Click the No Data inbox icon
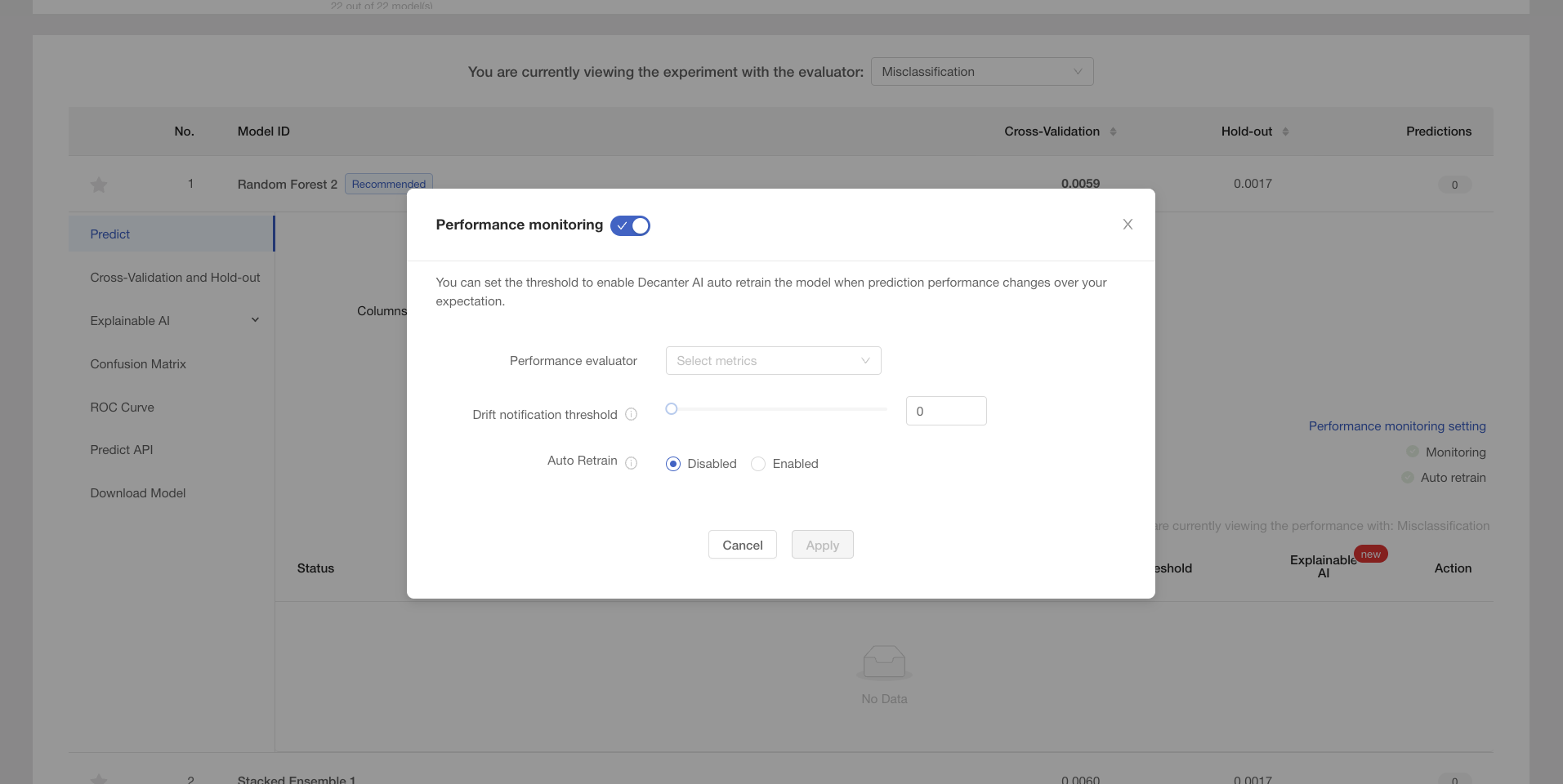This screenshot has width=1563, height=784. [884, 661]
